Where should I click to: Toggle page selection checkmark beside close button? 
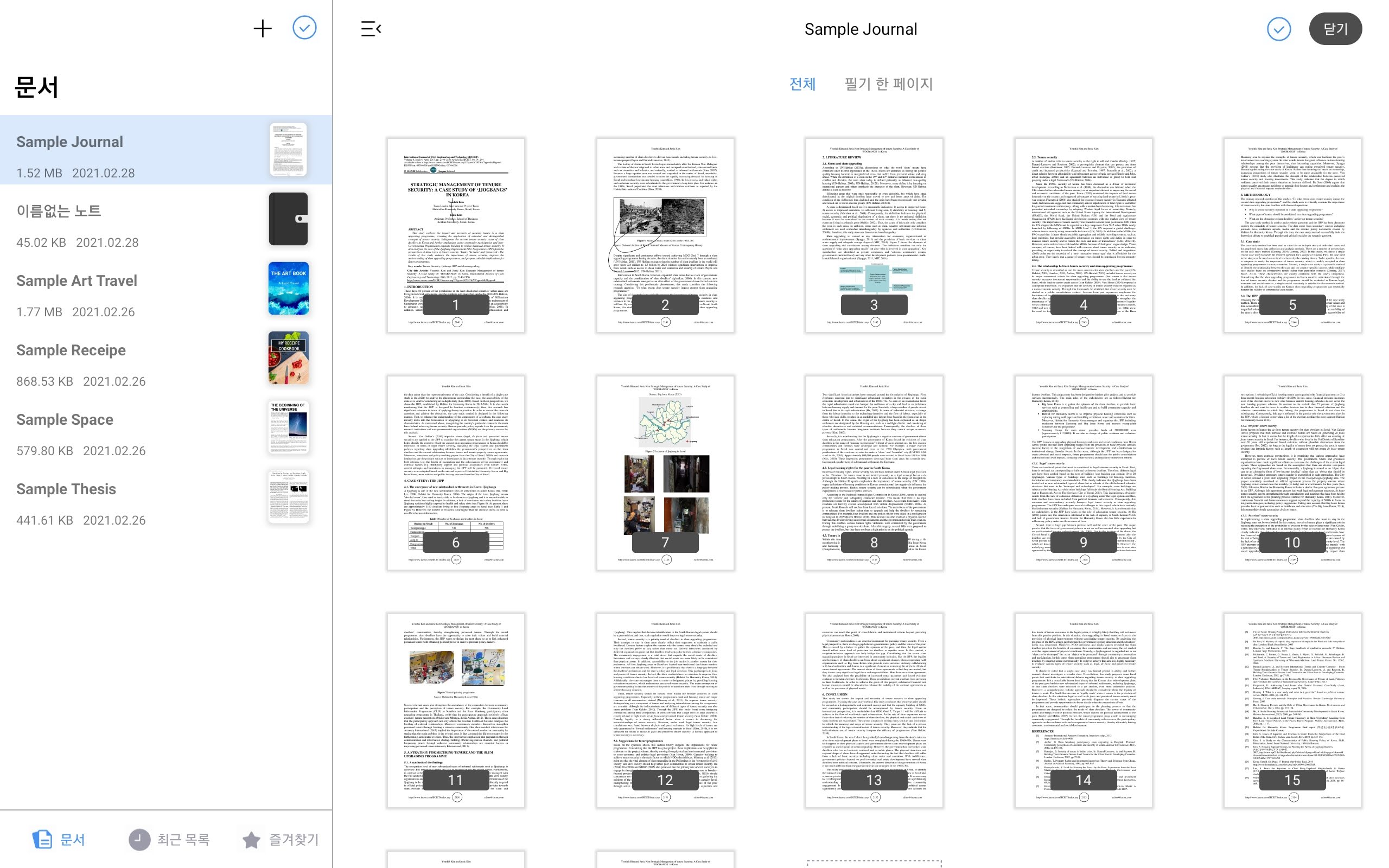(1278, 29)
